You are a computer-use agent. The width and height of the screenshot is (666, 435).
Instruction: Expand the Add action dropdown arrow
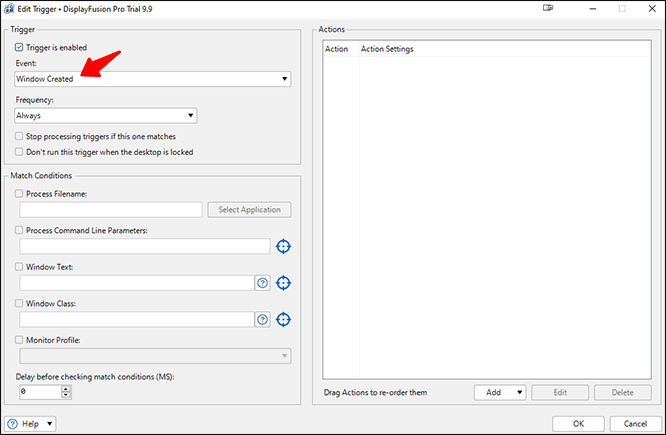519,393
